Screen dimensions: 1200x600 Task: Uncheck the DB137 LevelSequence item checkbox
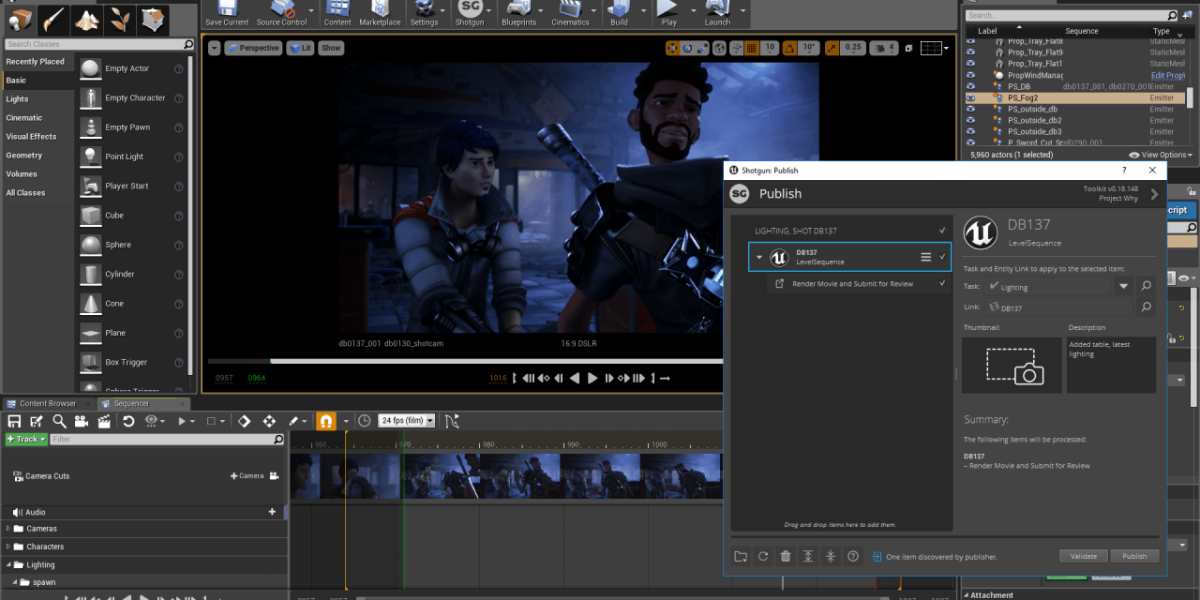[942, 257]
